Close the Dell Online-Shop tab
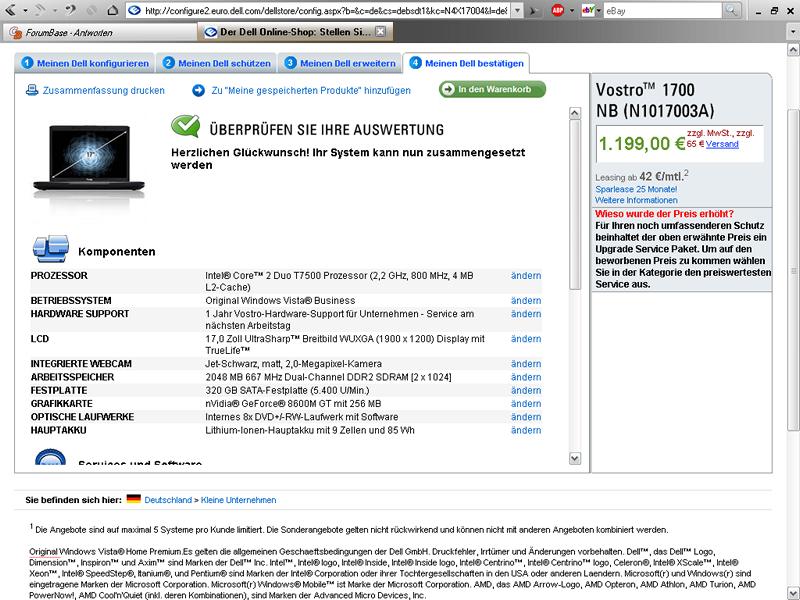 pyautogui.click(x=381, y=32)
